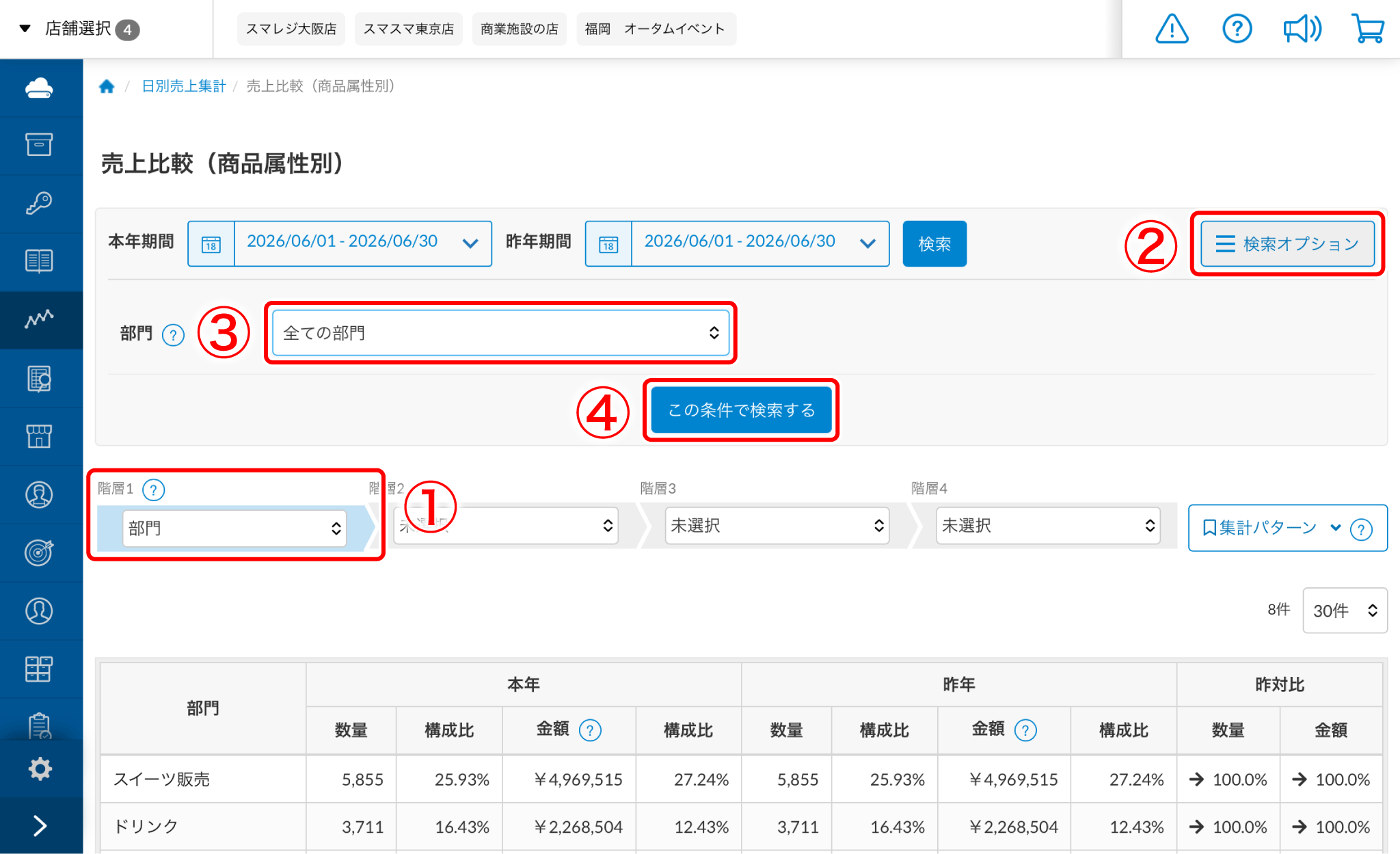Image resolution: width=1400 pixels, height=854 pixels.
Task: Expand sidebar with the chevron arrow
Action: coord(40,826)
